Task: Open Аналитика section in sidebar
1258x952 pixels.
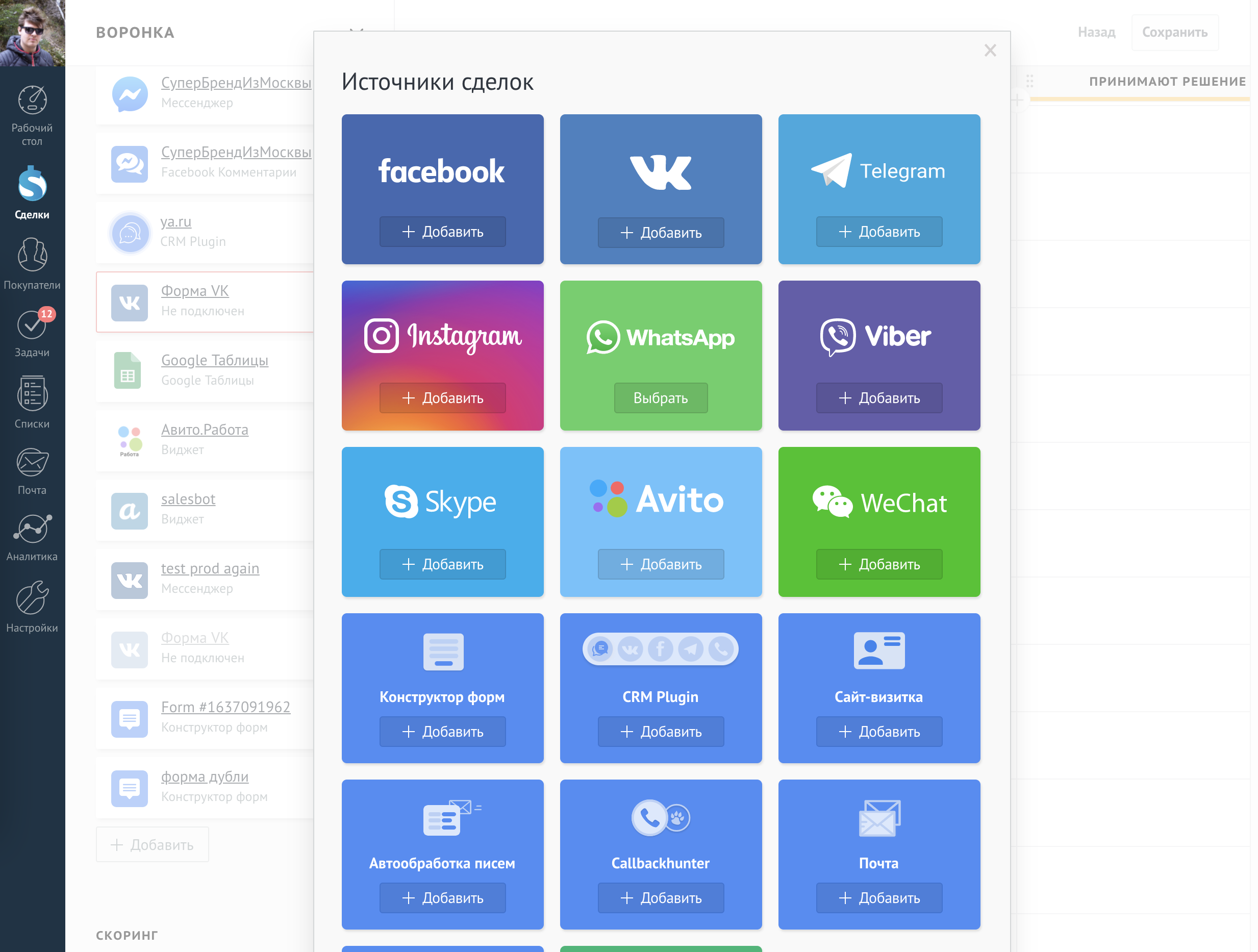Action: [x=32, y=537]
